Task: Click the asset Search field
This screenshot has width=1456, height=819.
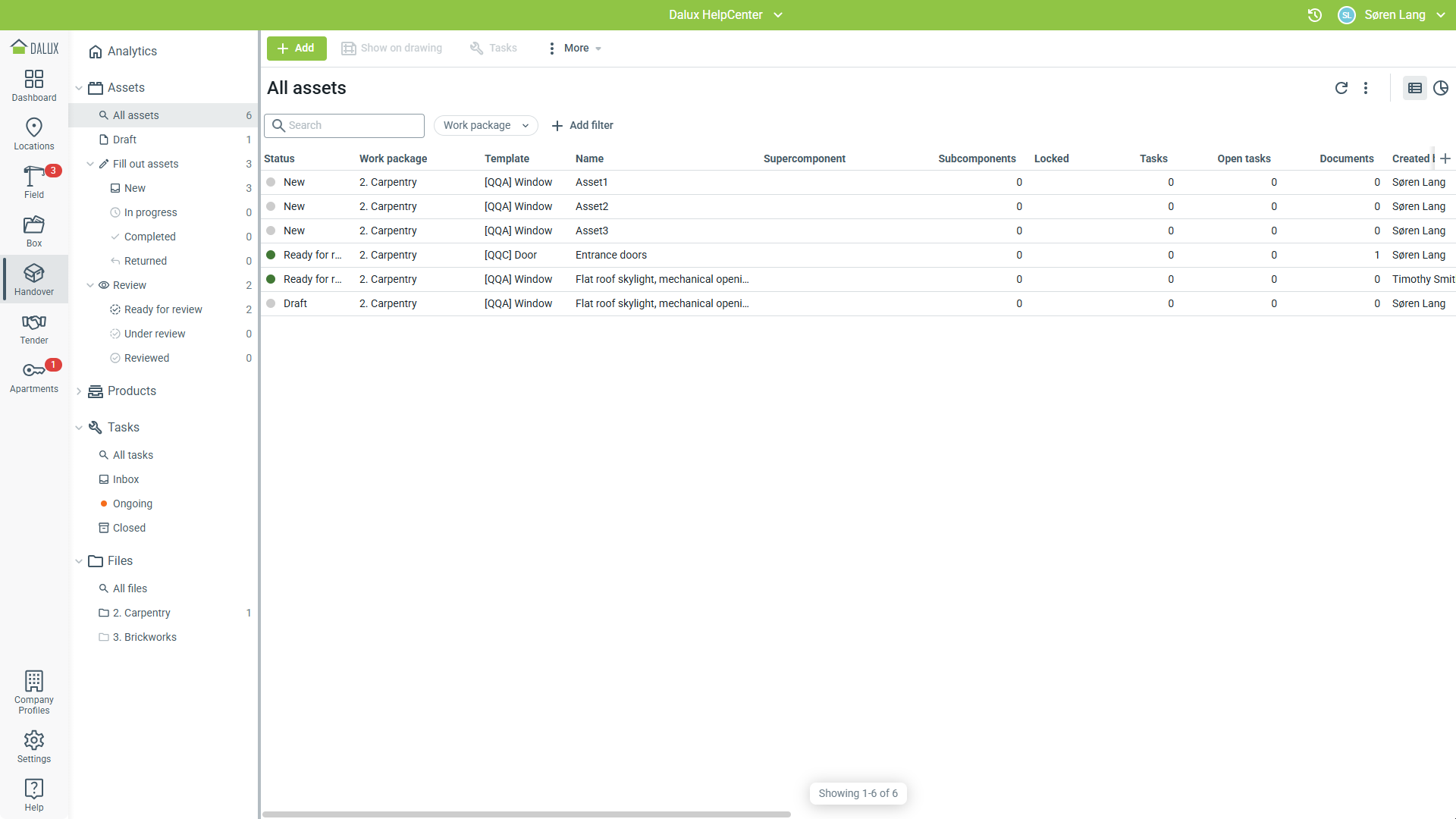Action: [x=344, y=125]
